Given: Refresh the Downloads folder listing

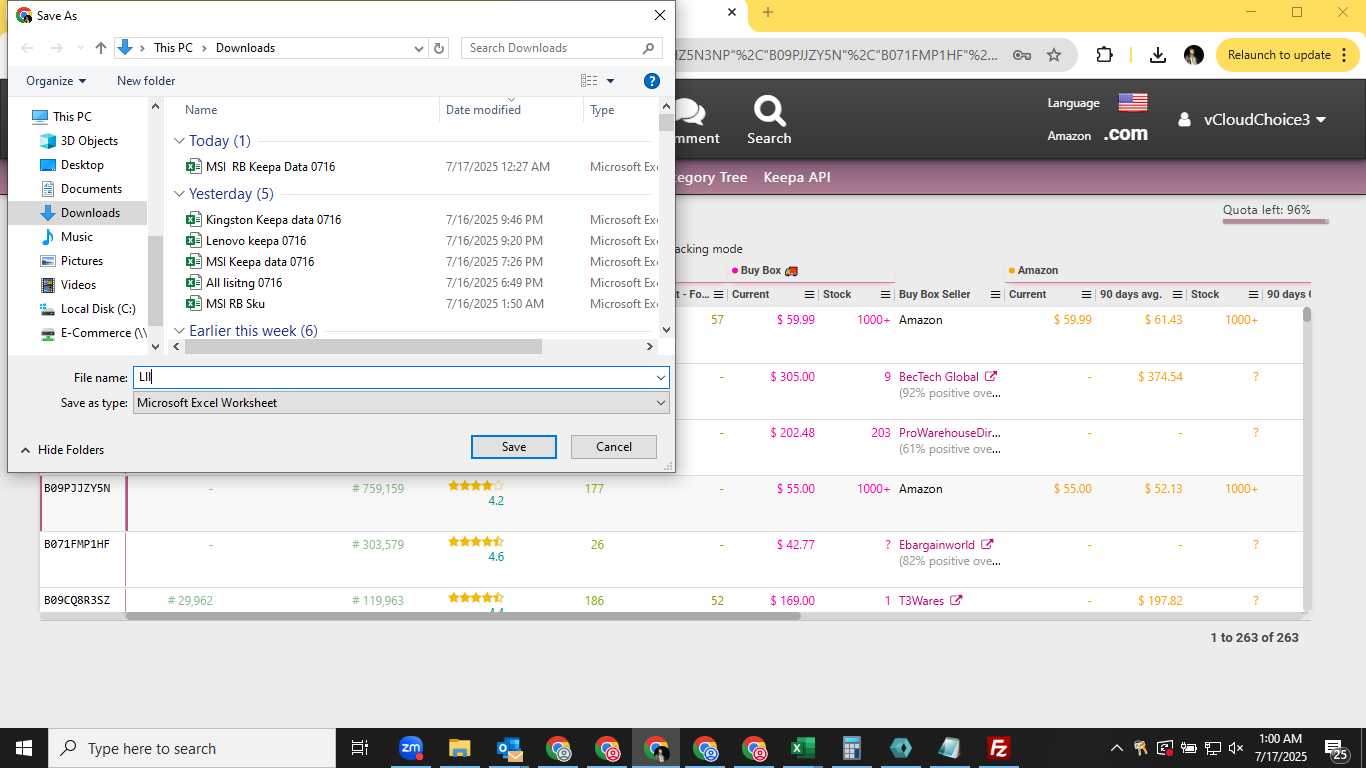Looking at the screenshot, I should click(439, 48).
